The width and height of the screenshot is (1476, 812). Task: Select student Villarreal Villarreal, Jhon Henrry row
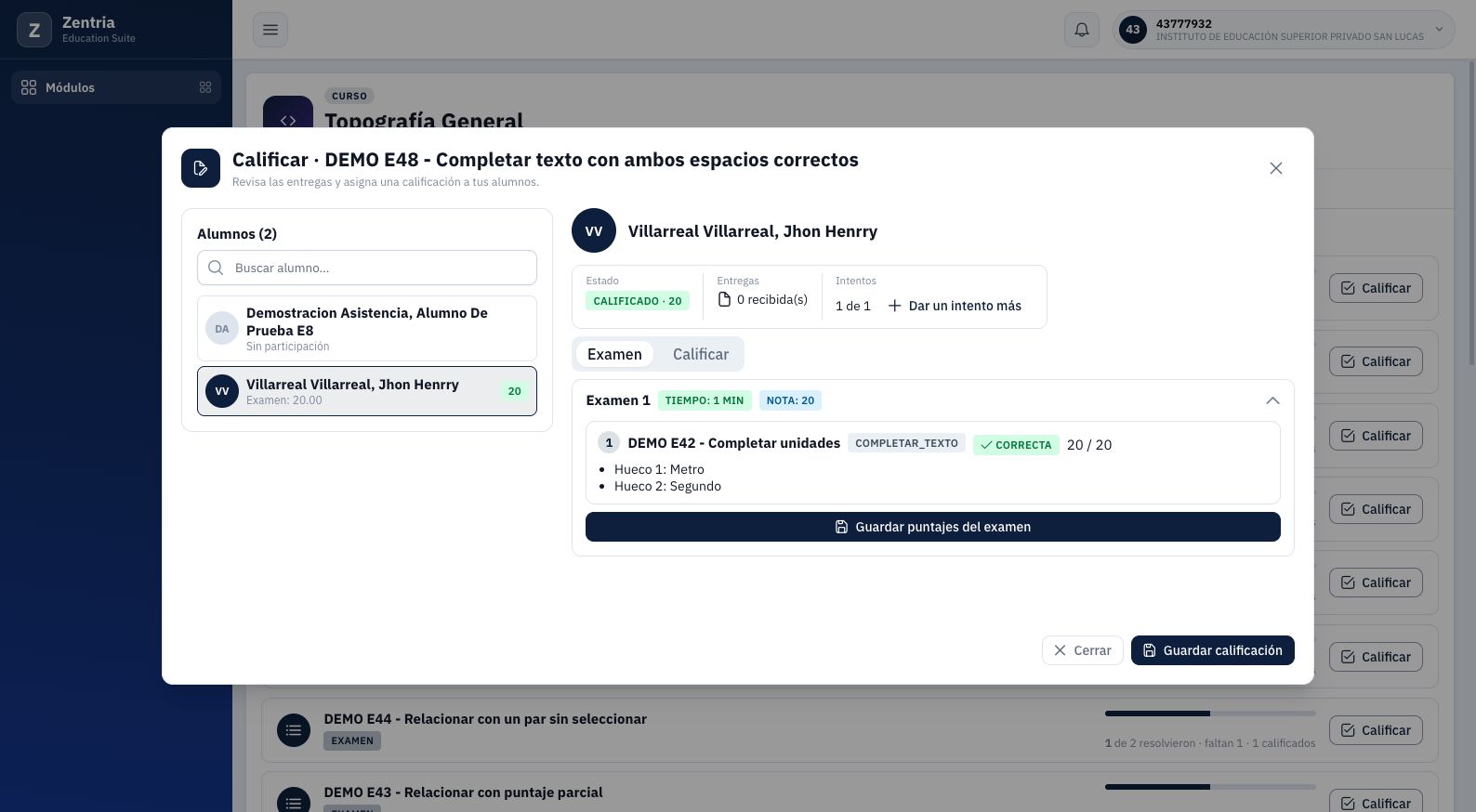pyautogui.click(x=367, y=391)
